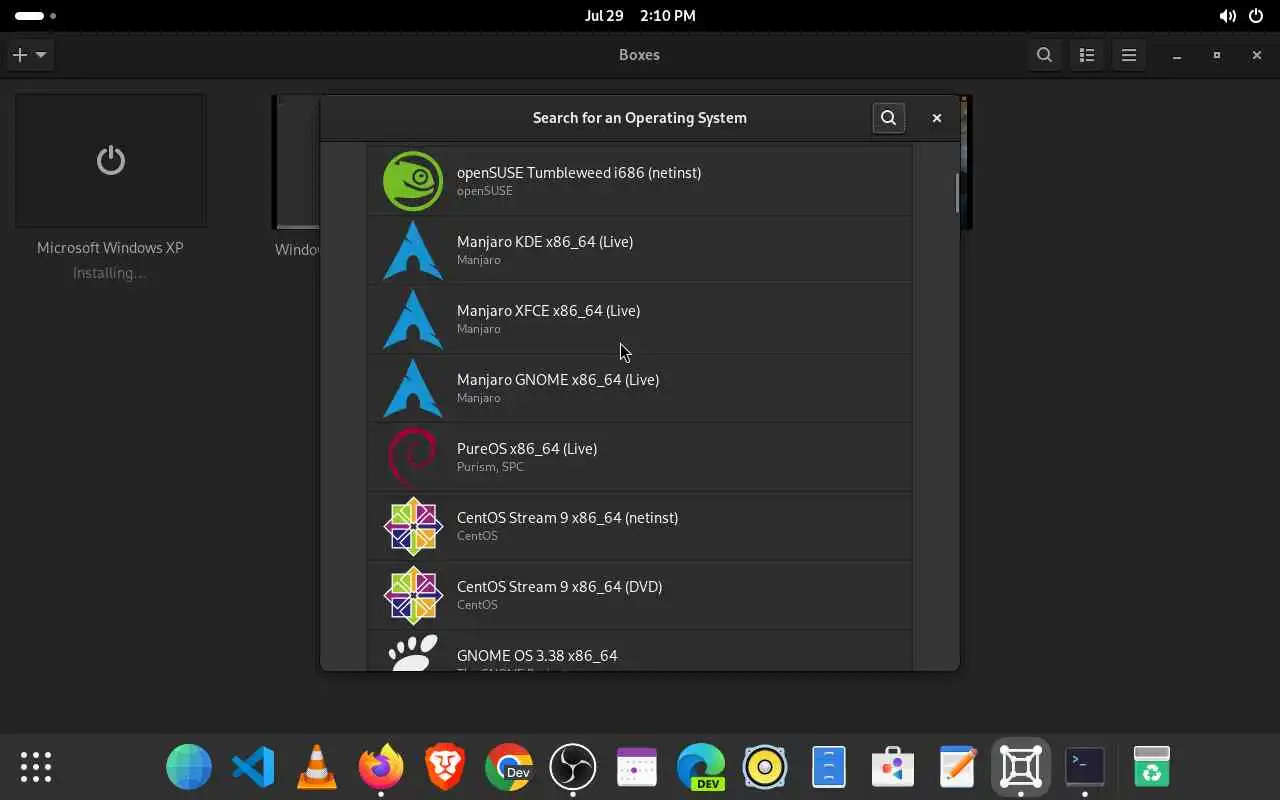Click the Manjaro XFCE row logo
This screenshot has height=800, width=1280.
coord(413,319)
